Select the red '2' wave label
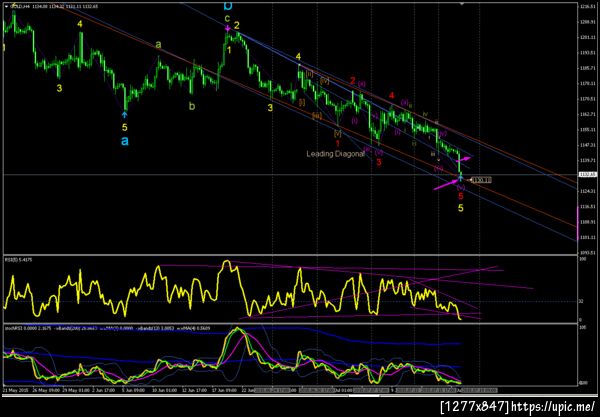 click(353, 81)
